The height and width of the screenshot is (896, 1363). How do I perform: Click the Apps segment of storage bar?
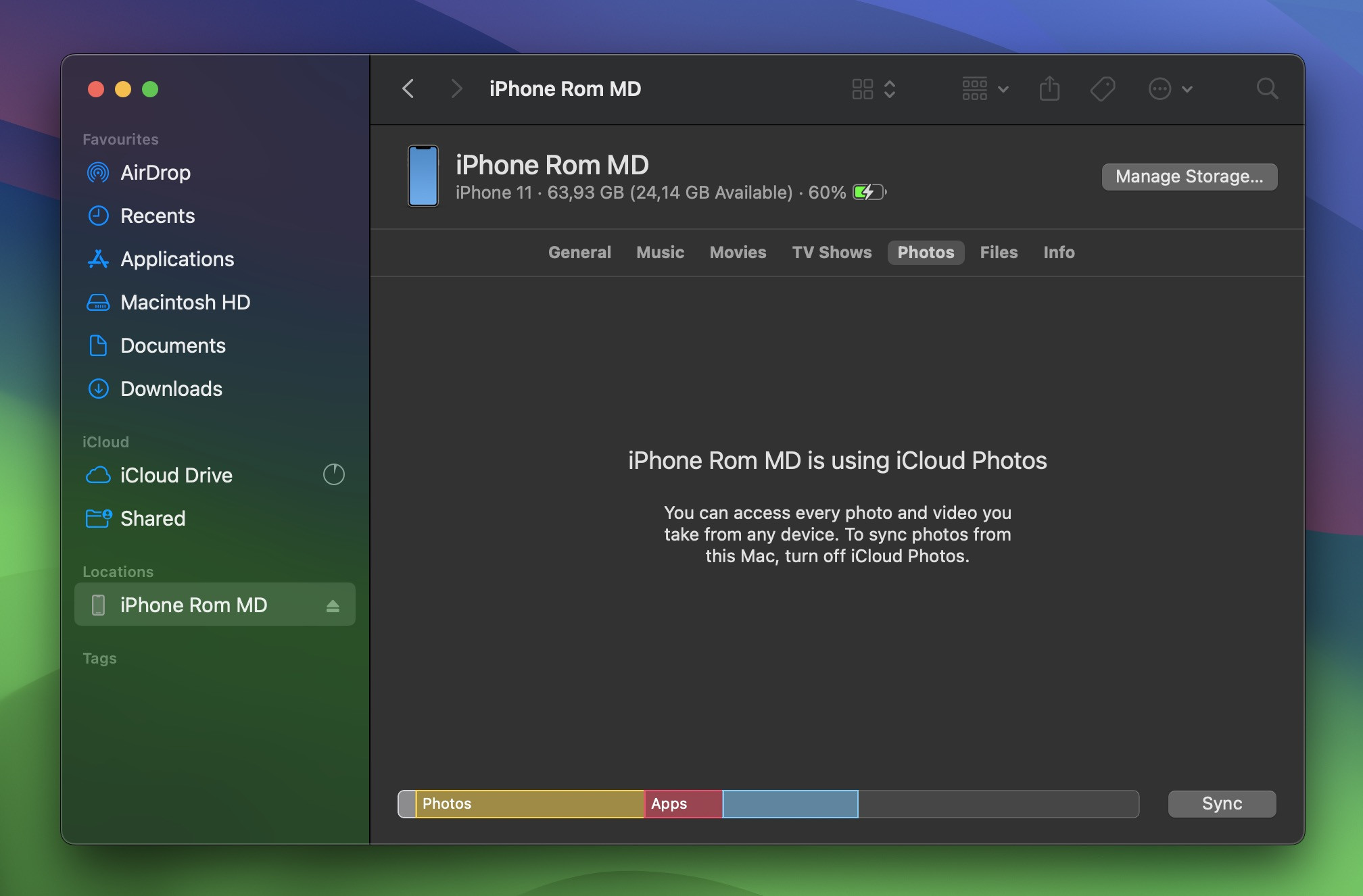coord(684,804)
